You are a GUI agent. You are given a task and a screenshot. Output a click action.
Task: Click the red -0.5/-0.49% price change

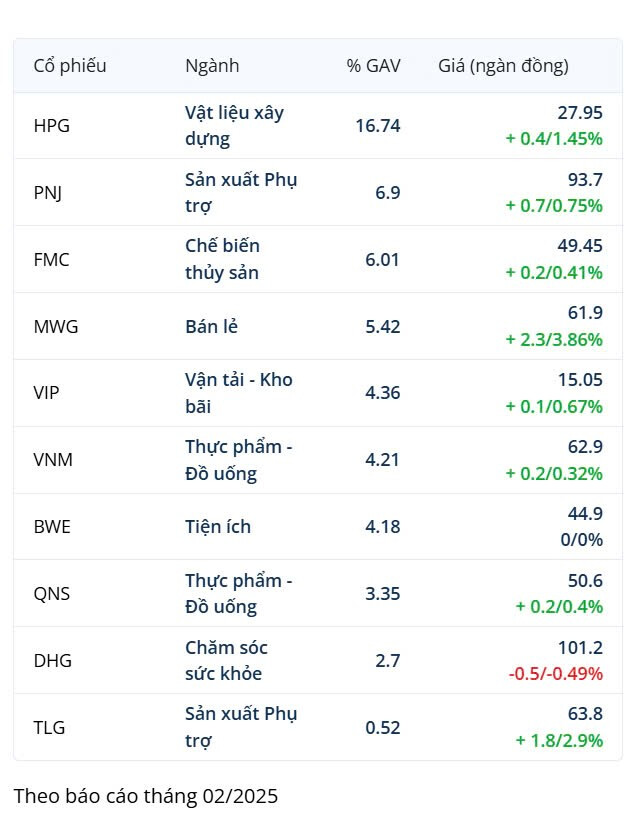coord(555,674)
